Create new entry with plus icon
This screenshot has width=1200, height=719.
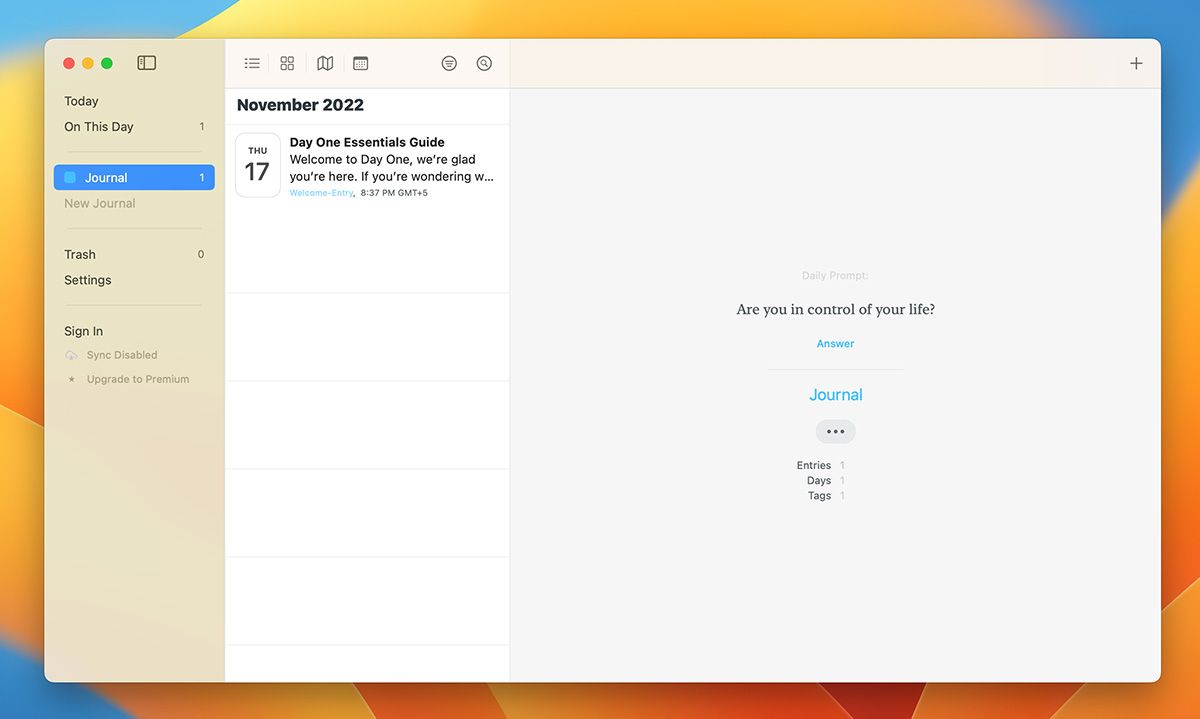pyautogui.click(x=1136, y=63)
